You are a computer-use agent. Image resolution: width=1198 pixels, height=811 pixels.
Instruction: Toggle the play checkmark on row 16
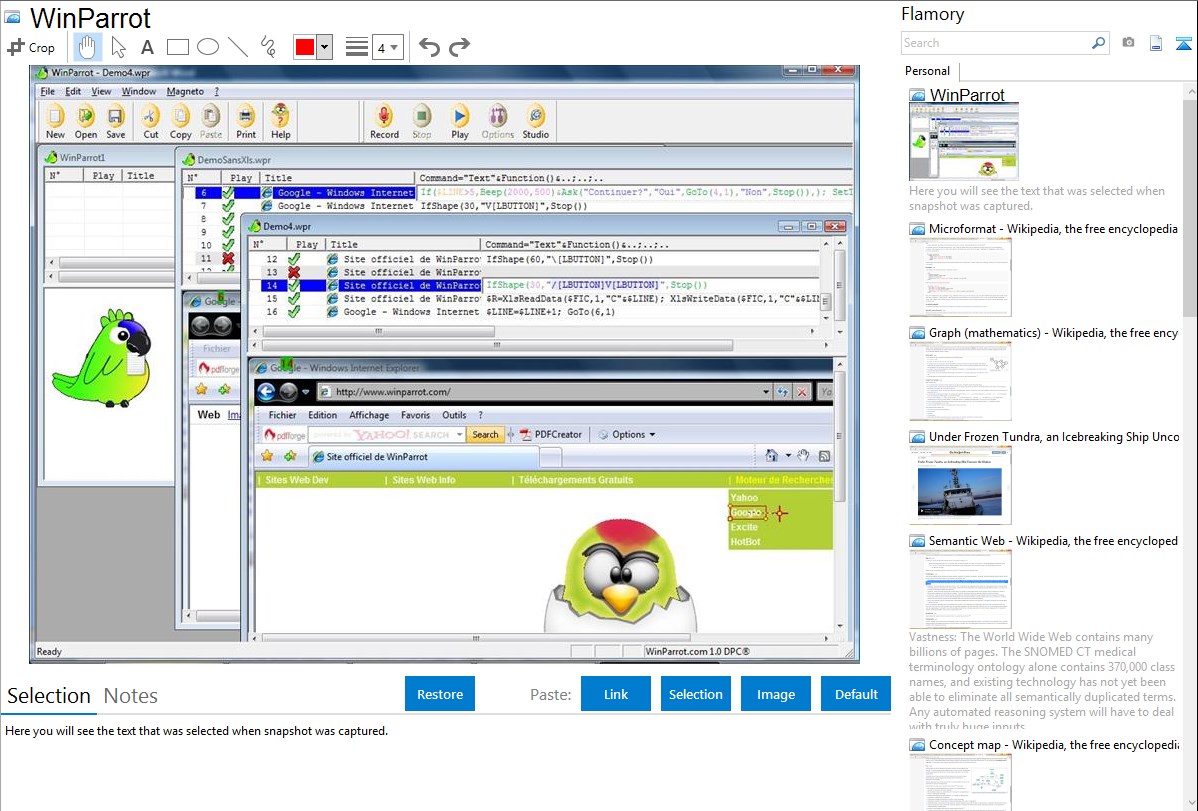[294, 312]
